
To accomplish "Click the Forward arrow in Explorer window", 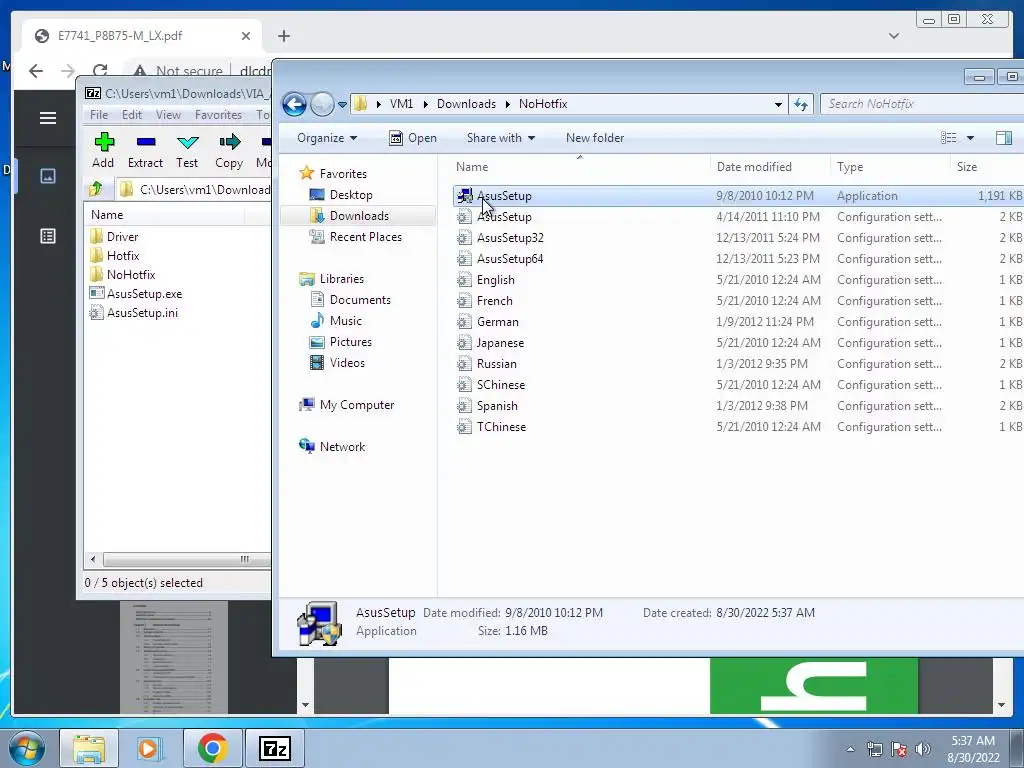I will [x=322, y=104].
